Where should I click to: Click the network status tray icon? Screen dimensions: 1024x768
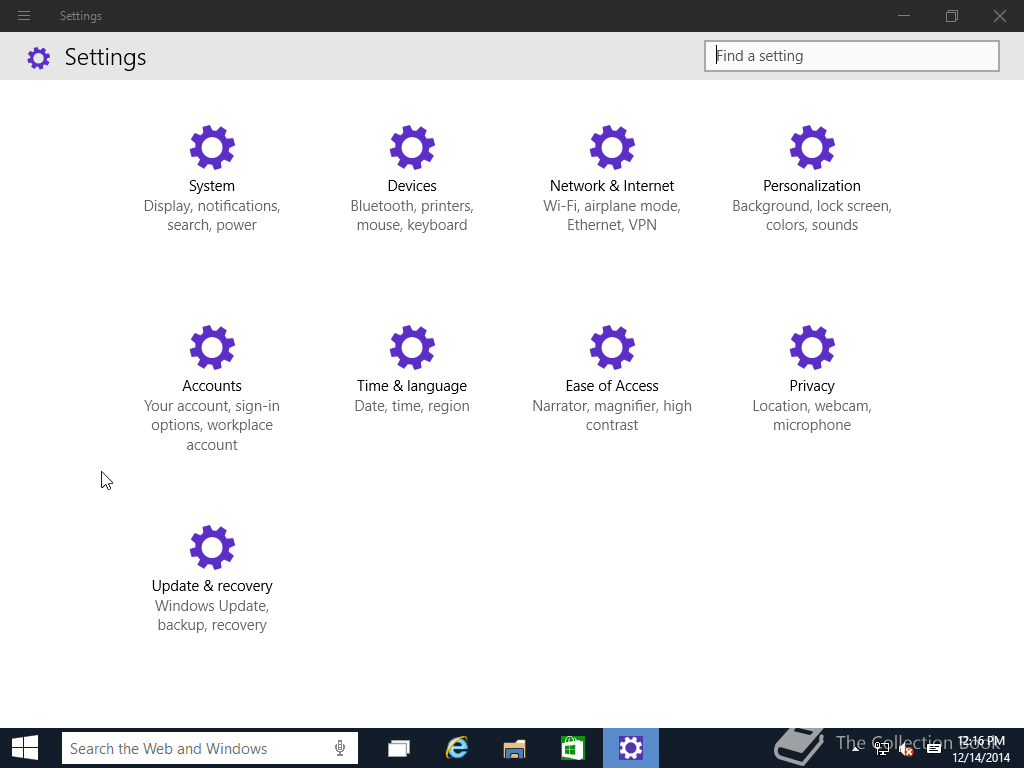point(882,749)
